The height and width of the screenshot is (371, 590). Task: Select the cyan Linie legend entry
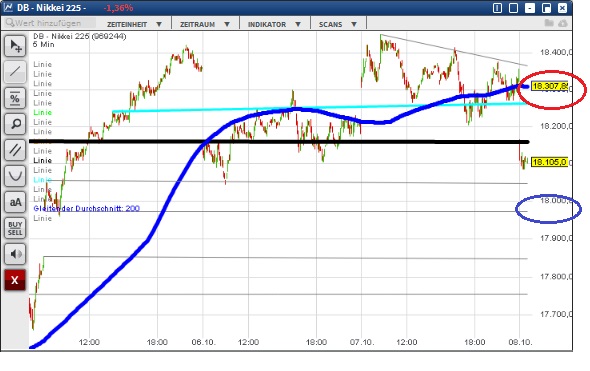pyautogui.click(x=43, y=180)
